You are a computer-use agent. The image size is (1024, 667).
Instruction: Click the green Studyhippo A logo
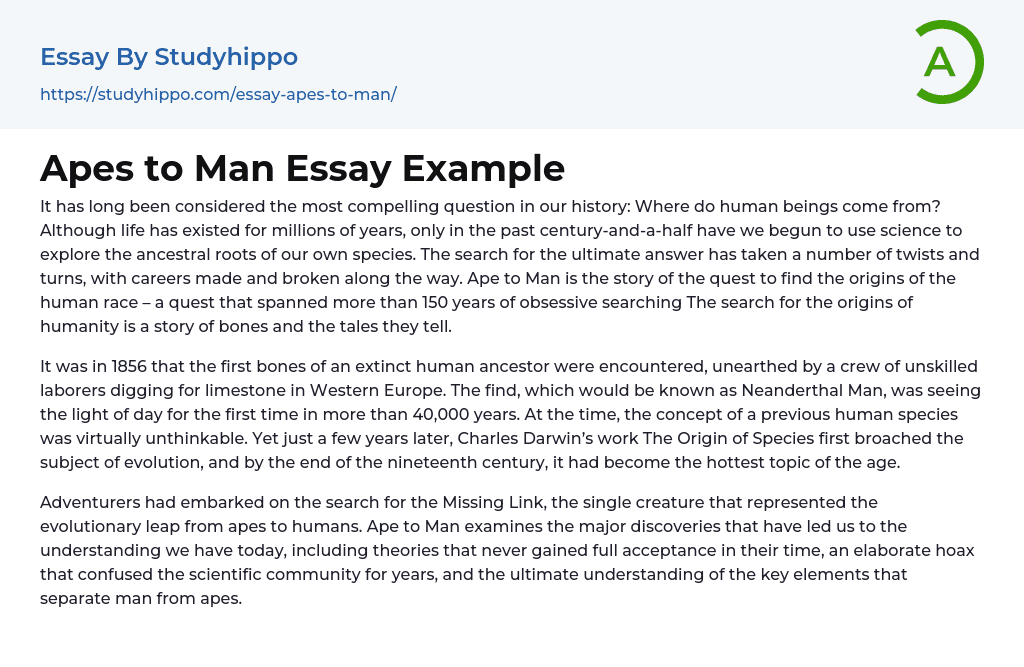[x=948, y=62]
